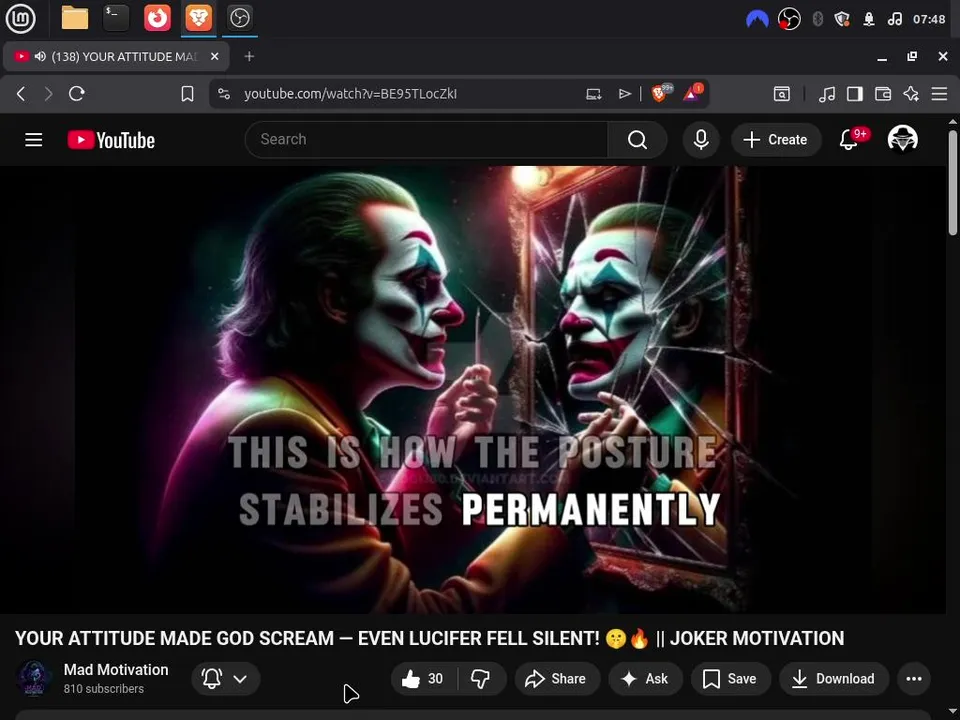Viewport: 960px width, 720px height.
Task: Open the Linux Mint start menu
Action: (x=20, y=18)
